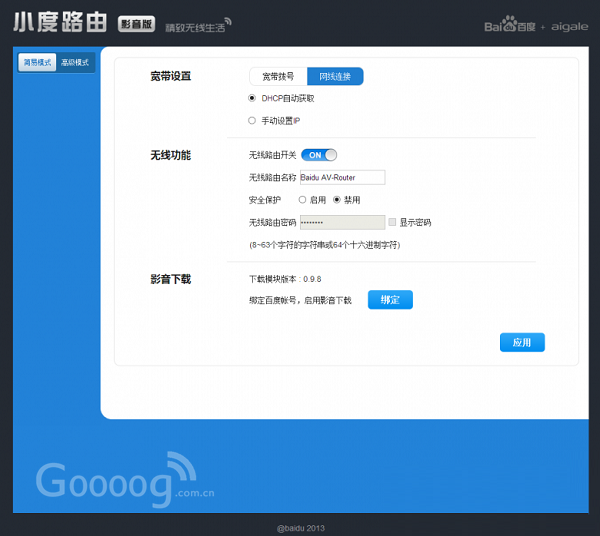Switch to 高级模式 tab
This screenshot has width=600, height=536.
coord(75,62)
